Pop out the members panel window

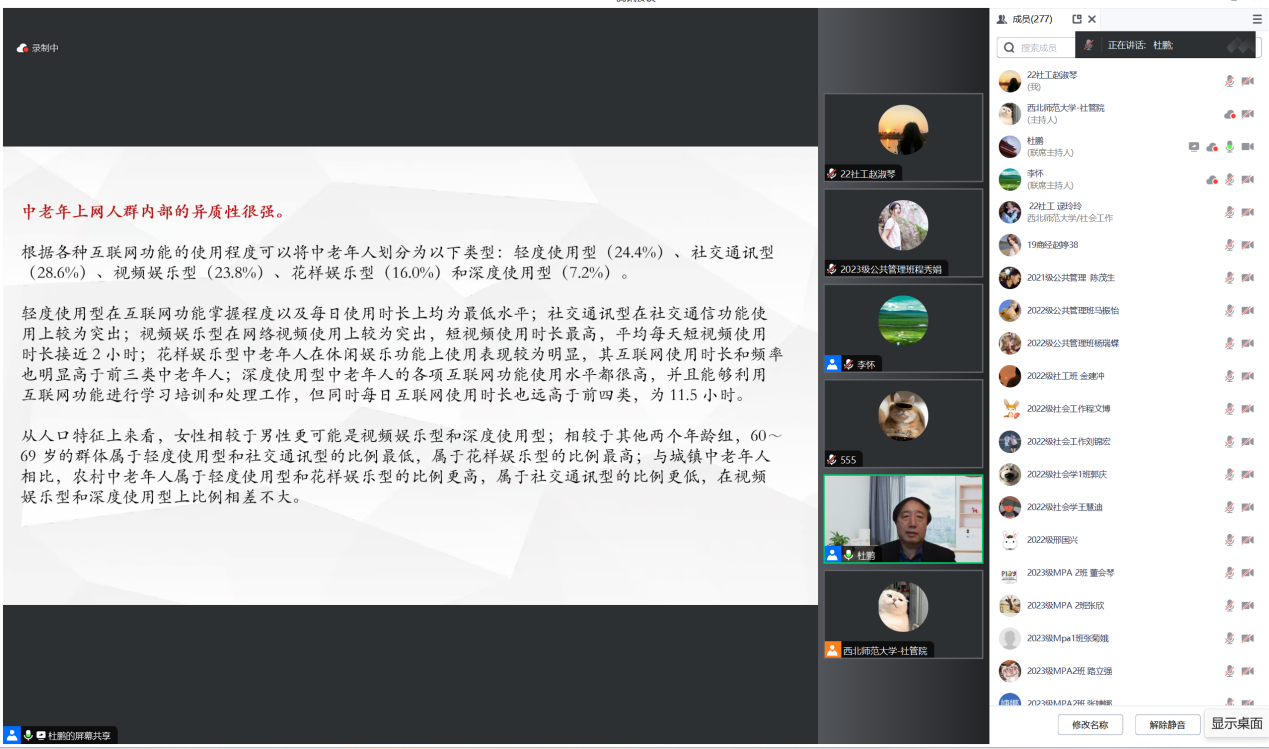(1076, 19)
